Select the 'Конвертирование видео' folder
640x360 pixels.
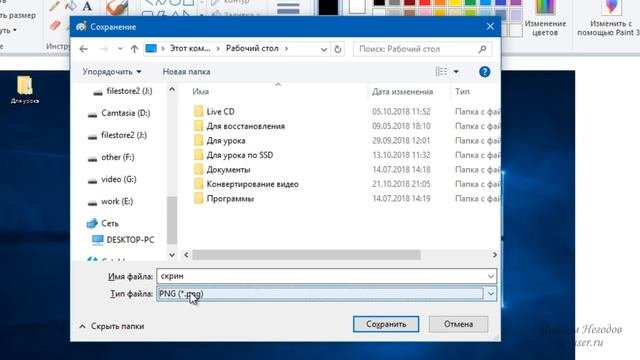252,184
